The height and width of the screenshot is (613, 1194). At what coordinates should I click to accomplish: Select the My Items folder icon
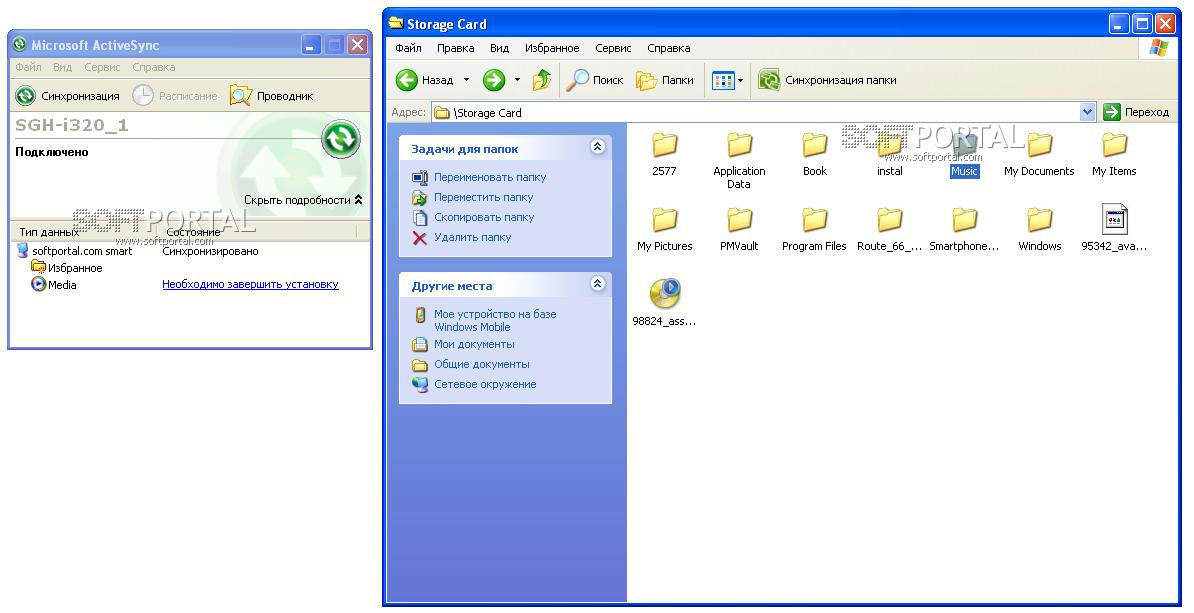(1114, 145)
